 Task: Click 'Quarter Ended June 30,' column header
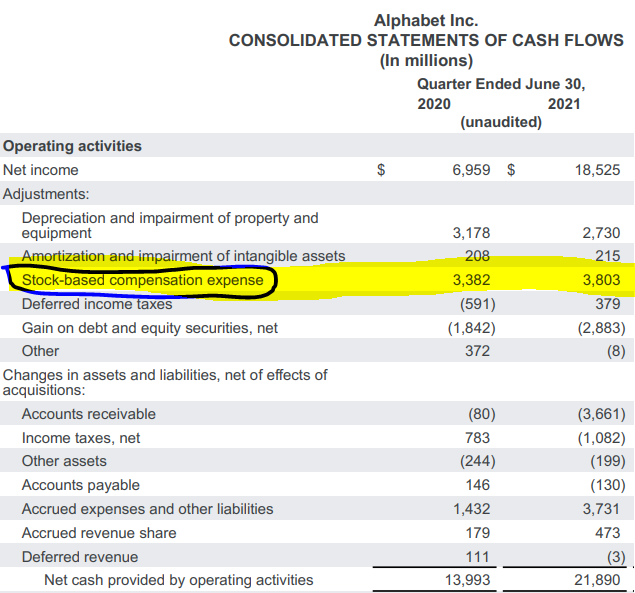[x=501, y=84]
